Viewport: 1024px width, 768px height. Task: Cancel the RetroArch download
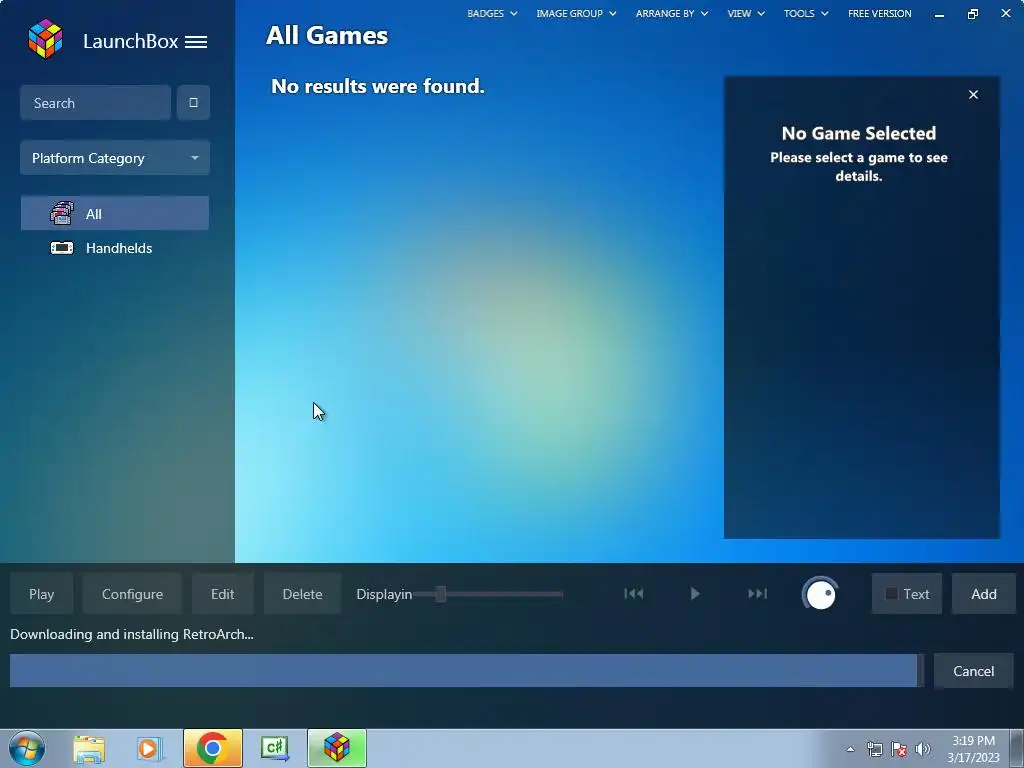(973, 671)
